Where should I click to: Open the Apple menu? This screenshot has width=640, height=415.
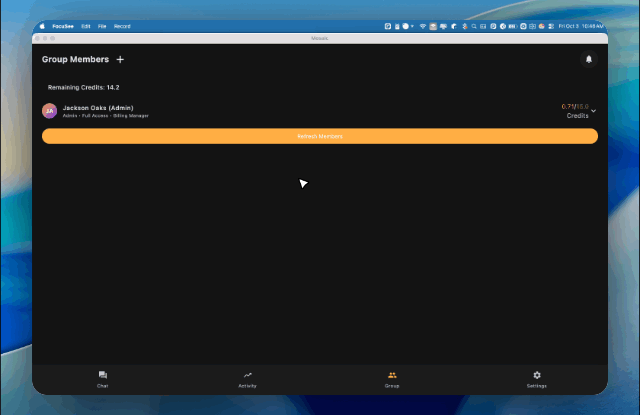coord(42,26)
